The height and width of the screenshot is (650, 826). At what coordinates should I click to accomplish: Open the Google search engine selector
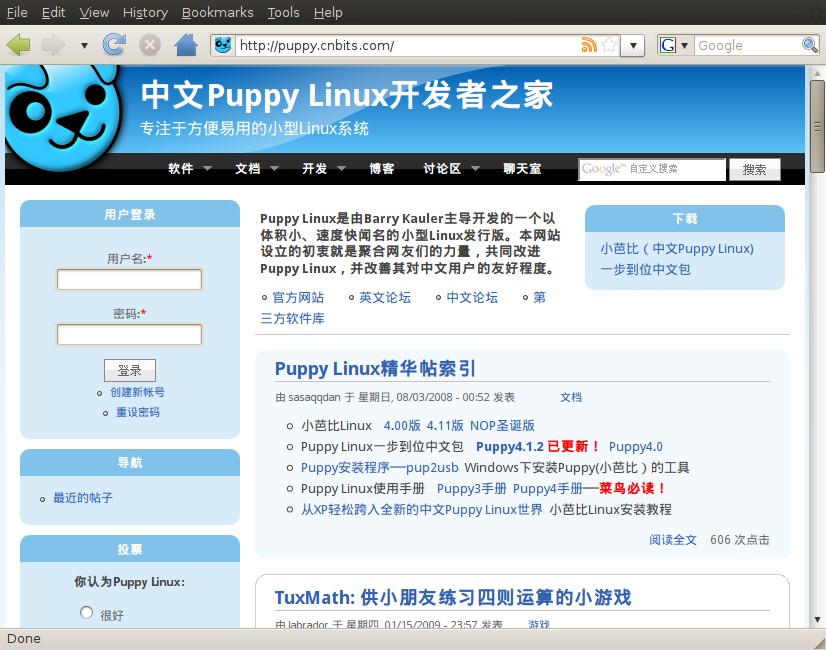[674, 45]
